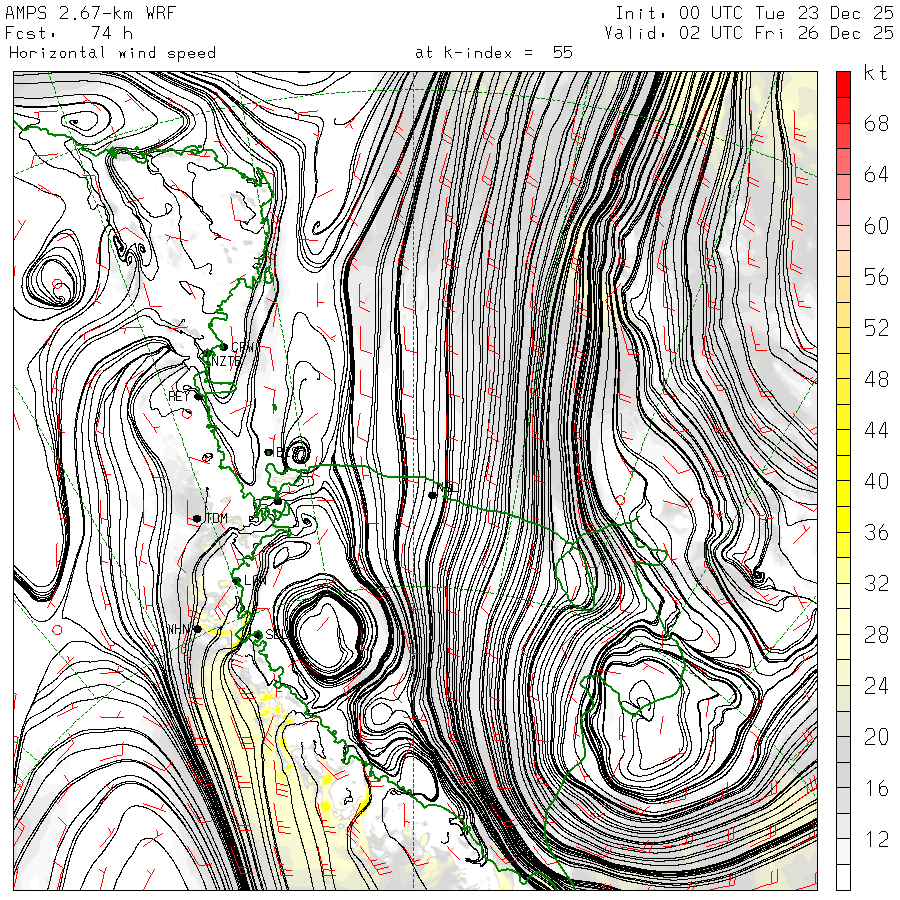Select the WHN station marker dot
The width and height of the screenshot is (900, 900).
click(x=198, y=629)
